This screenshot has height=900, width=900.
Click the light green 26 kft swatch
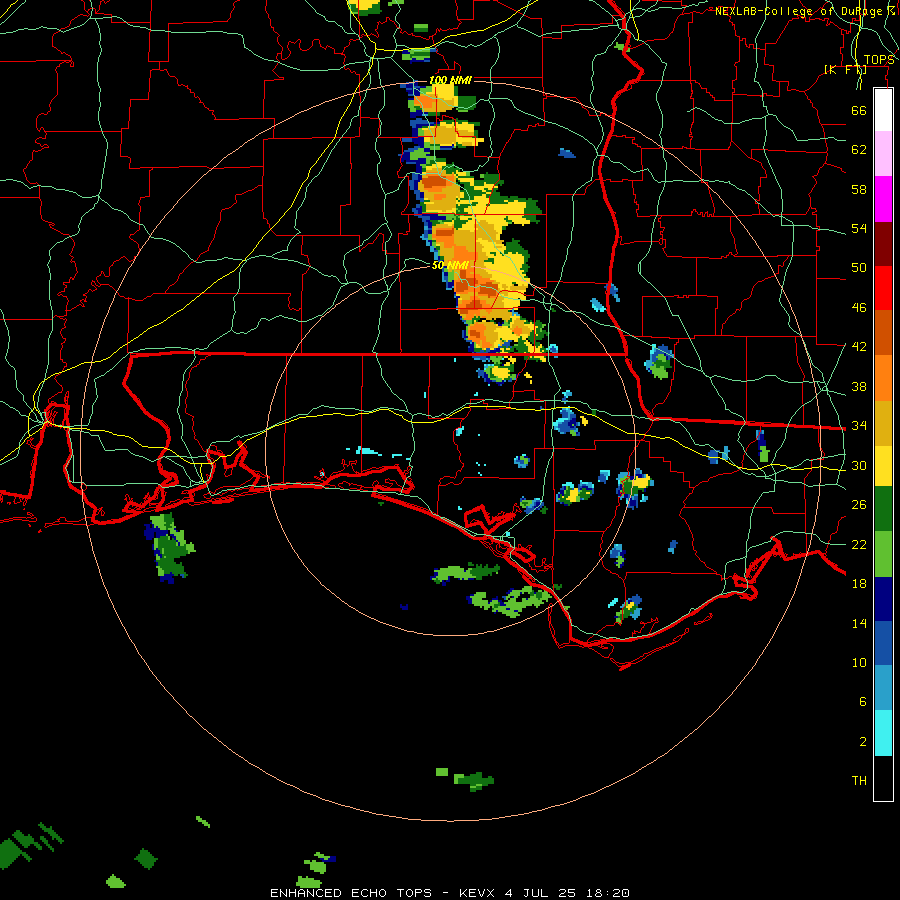[883, 554]
